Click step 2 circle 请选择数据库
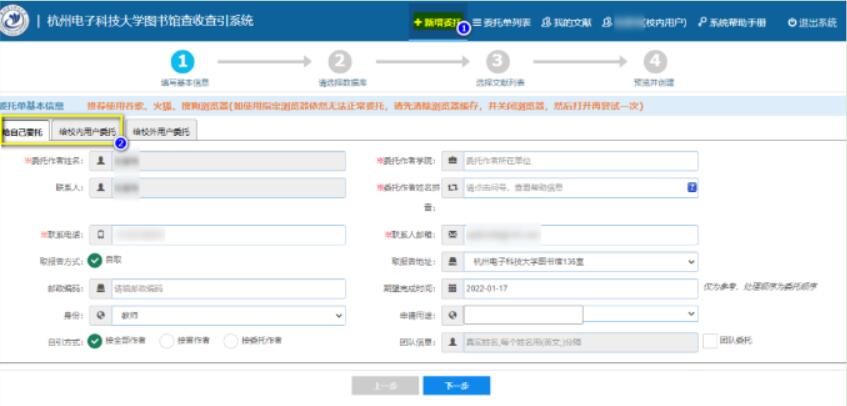Viewport: 847px width, 406px height. (340, 62)
